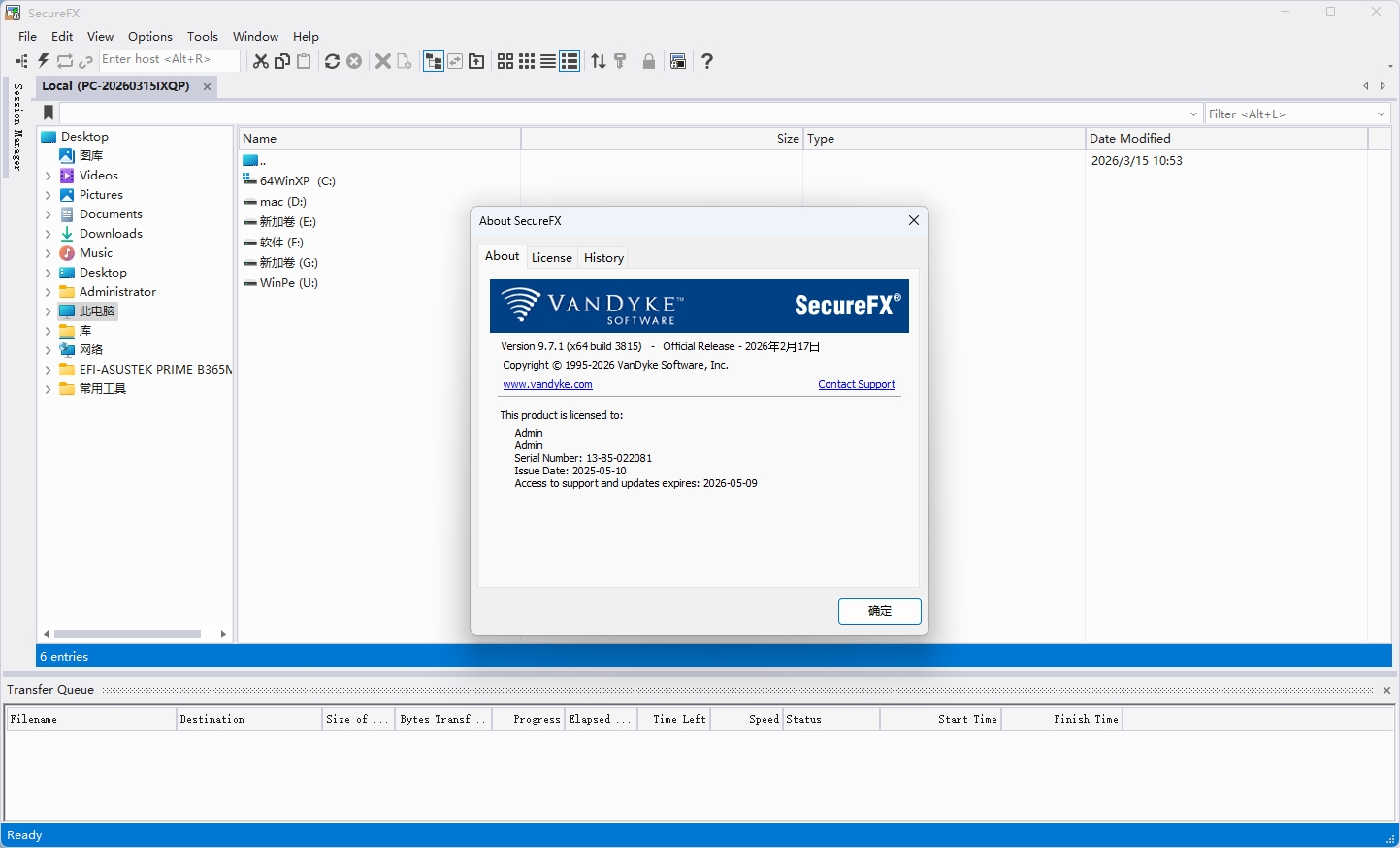Open Quick Connect with the lightning bolt icon
1400x848 pixels.
click(x=42, y=60)
